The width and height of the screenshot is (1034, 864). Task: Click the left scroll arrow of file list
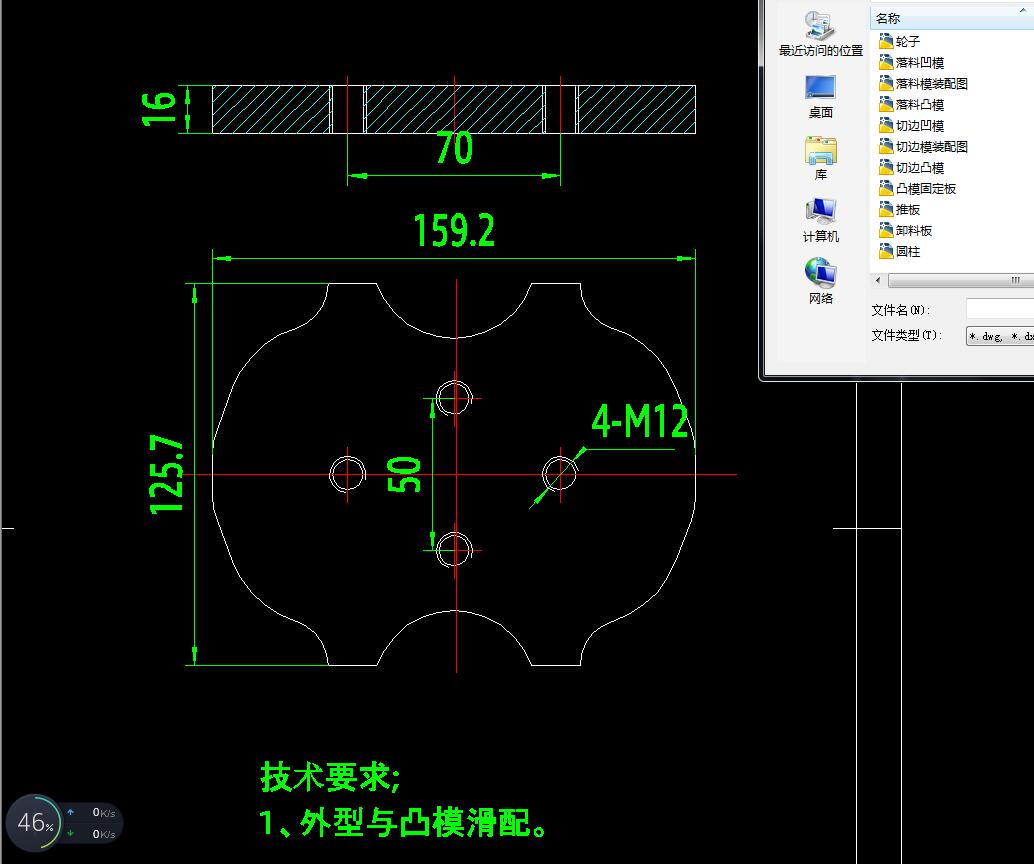(x=878, y=280)
